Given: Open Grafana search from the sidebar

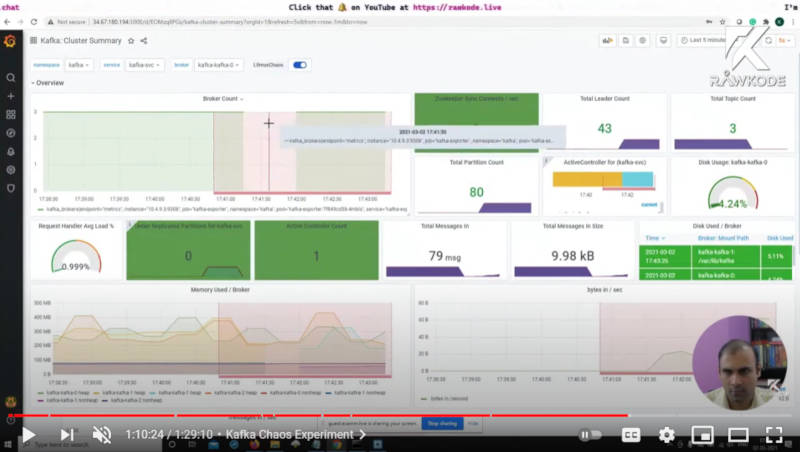Looking at the screenshot, I should click(11, 78).
